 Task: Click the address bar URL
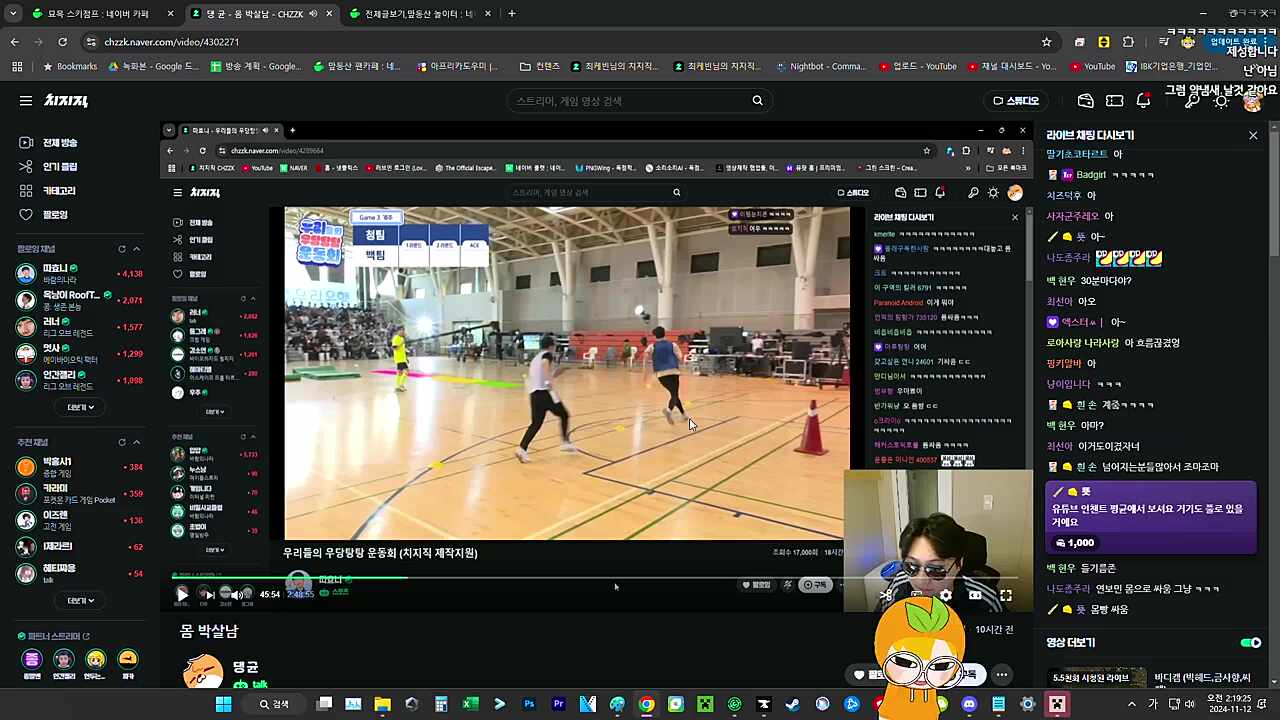point(172,42)
